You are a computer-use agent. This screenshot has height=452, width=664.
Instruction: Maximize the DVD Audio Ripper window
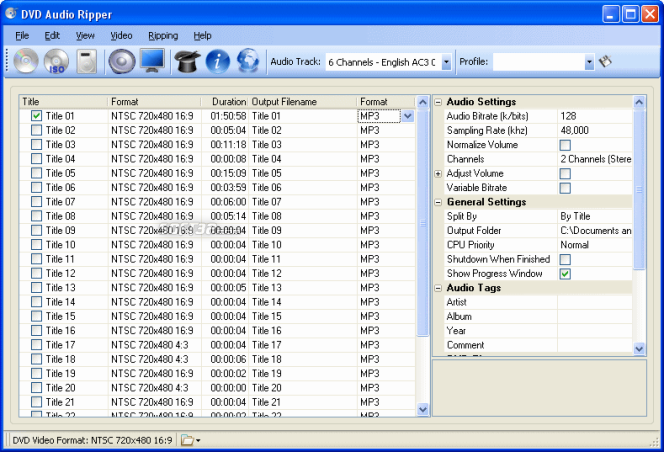(x=630, y=14)
